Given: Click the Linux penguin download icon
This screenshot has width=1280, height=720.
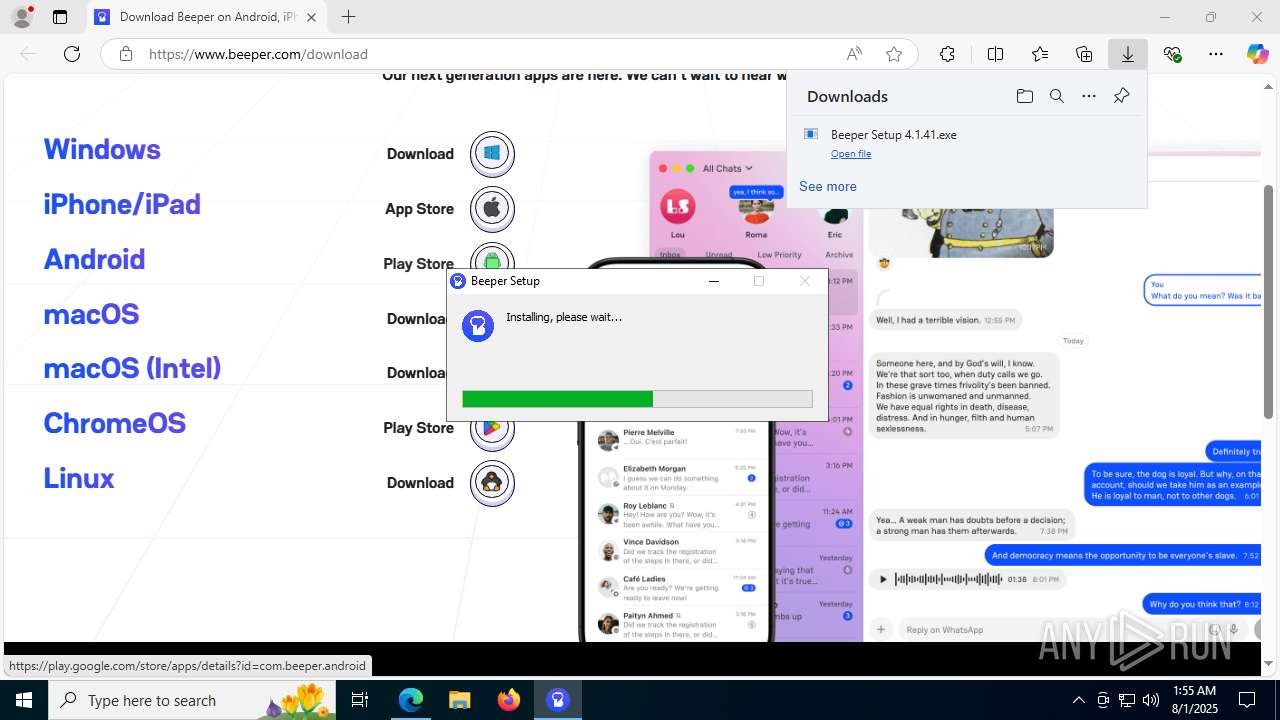Looking at the screenshot, I should coord(492,483).
